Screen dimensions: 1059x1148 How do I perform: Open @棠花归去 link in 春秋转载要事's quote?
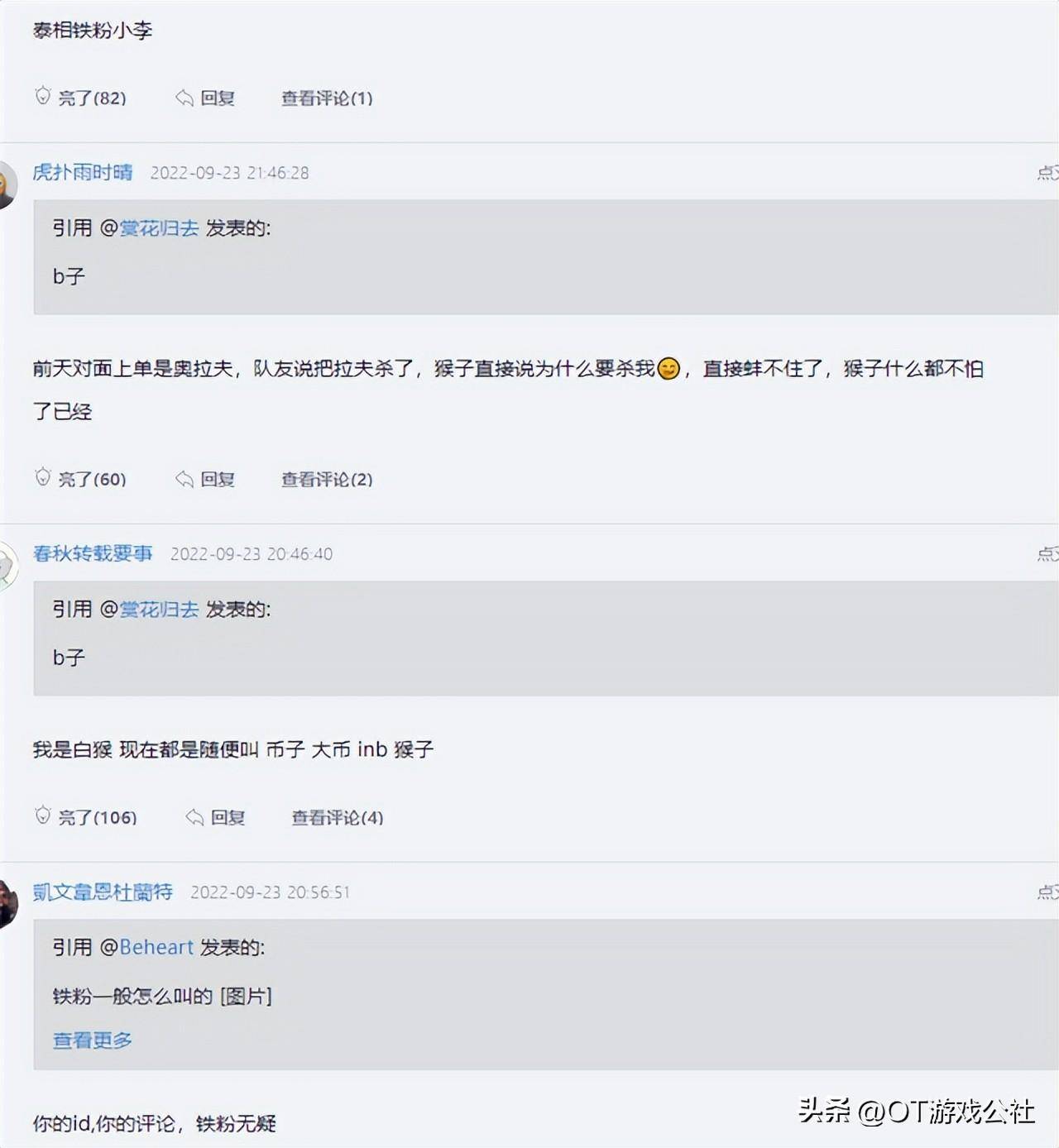click(159, 610)
